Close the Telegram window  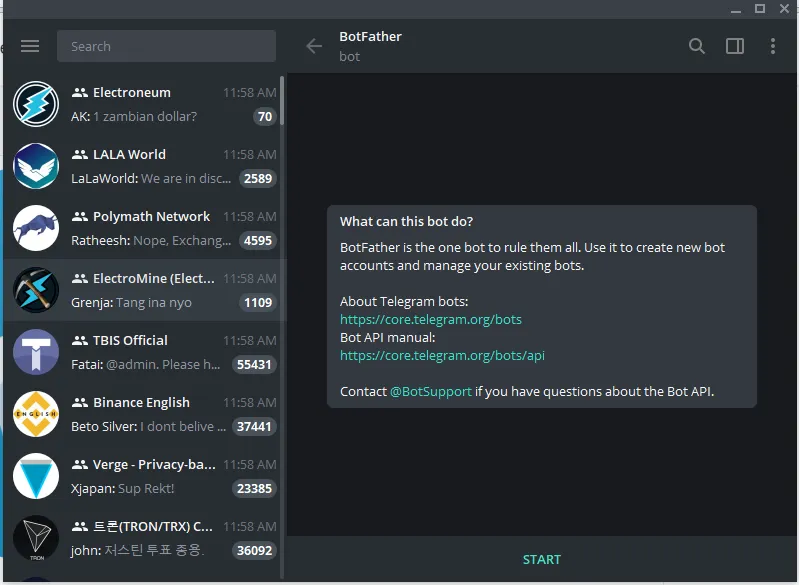click(x=785, y=9)
